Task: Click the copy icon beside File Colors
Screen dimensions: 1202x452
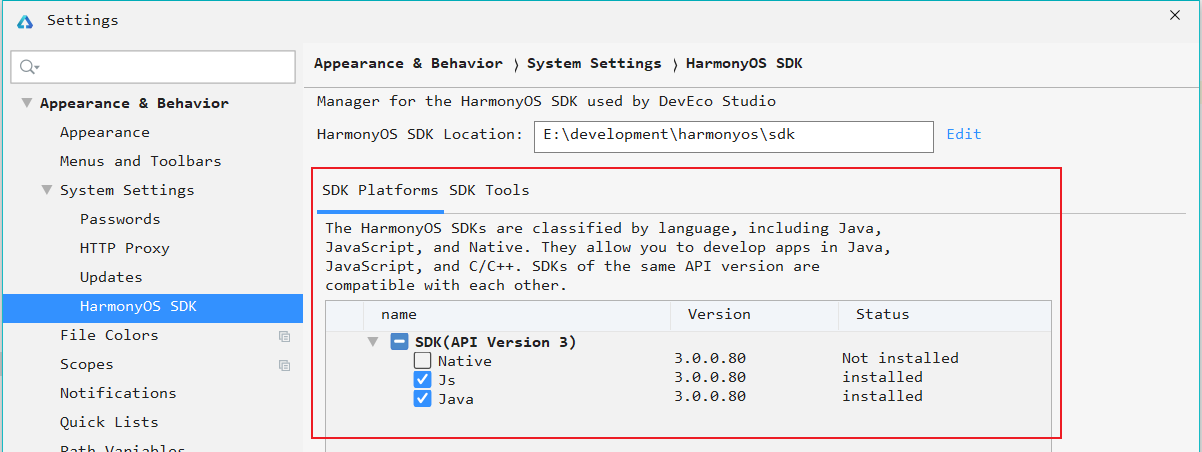Action: pos(284,336)
